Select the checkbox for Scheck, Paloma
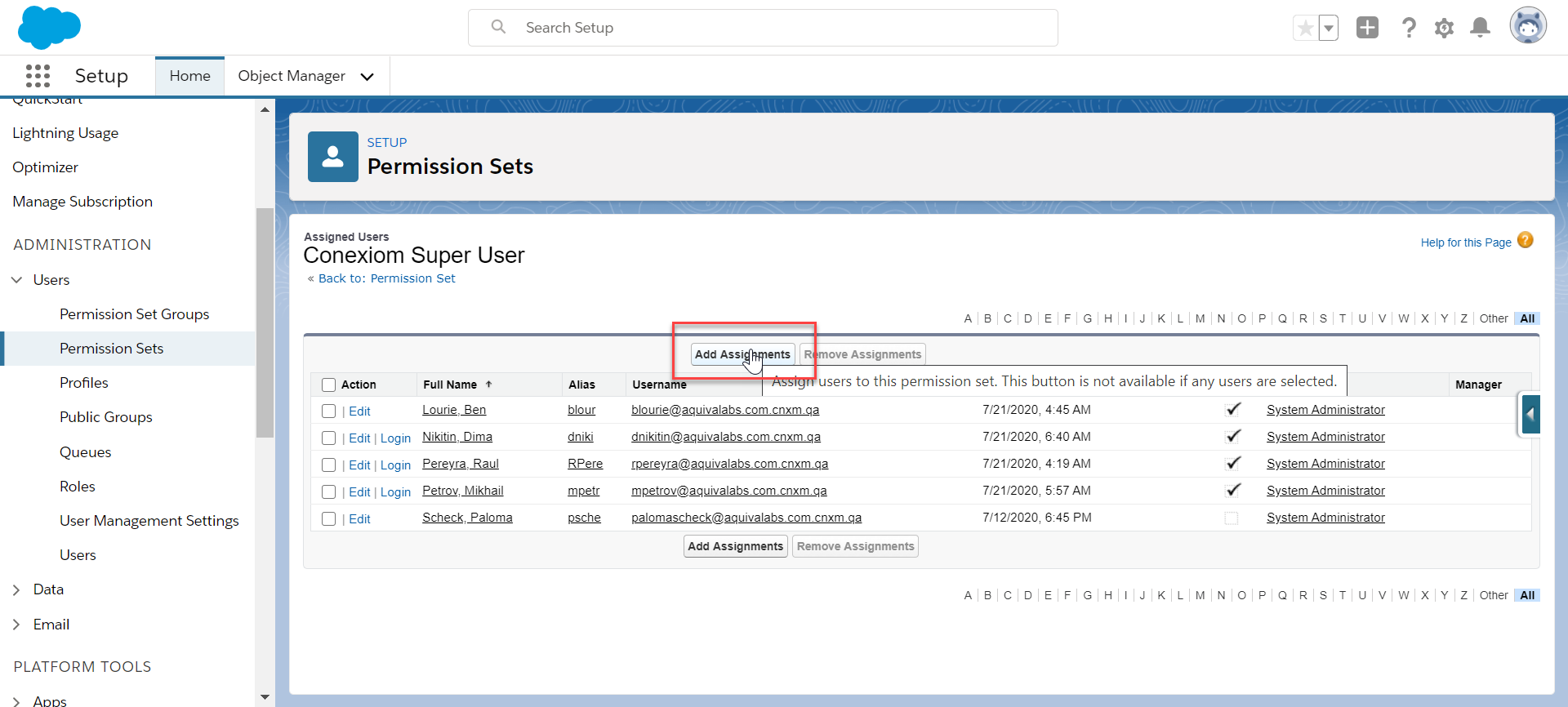The width and height of the screenshot is (1568, 707). pyautogui.click(x=329, y=519)
